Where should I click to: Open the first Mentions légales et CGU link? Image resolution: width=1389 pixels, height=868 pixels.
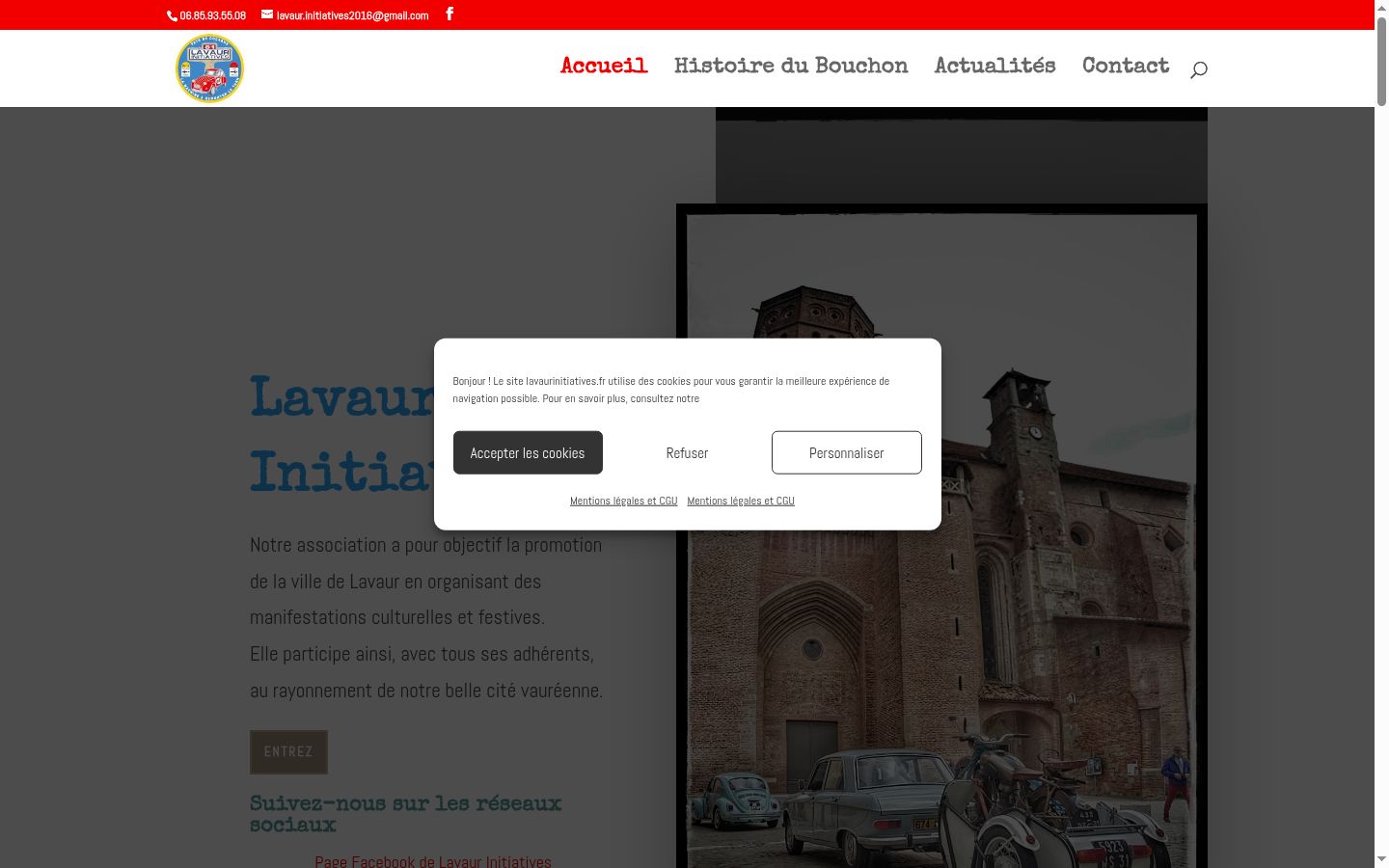tap(624, 501)
